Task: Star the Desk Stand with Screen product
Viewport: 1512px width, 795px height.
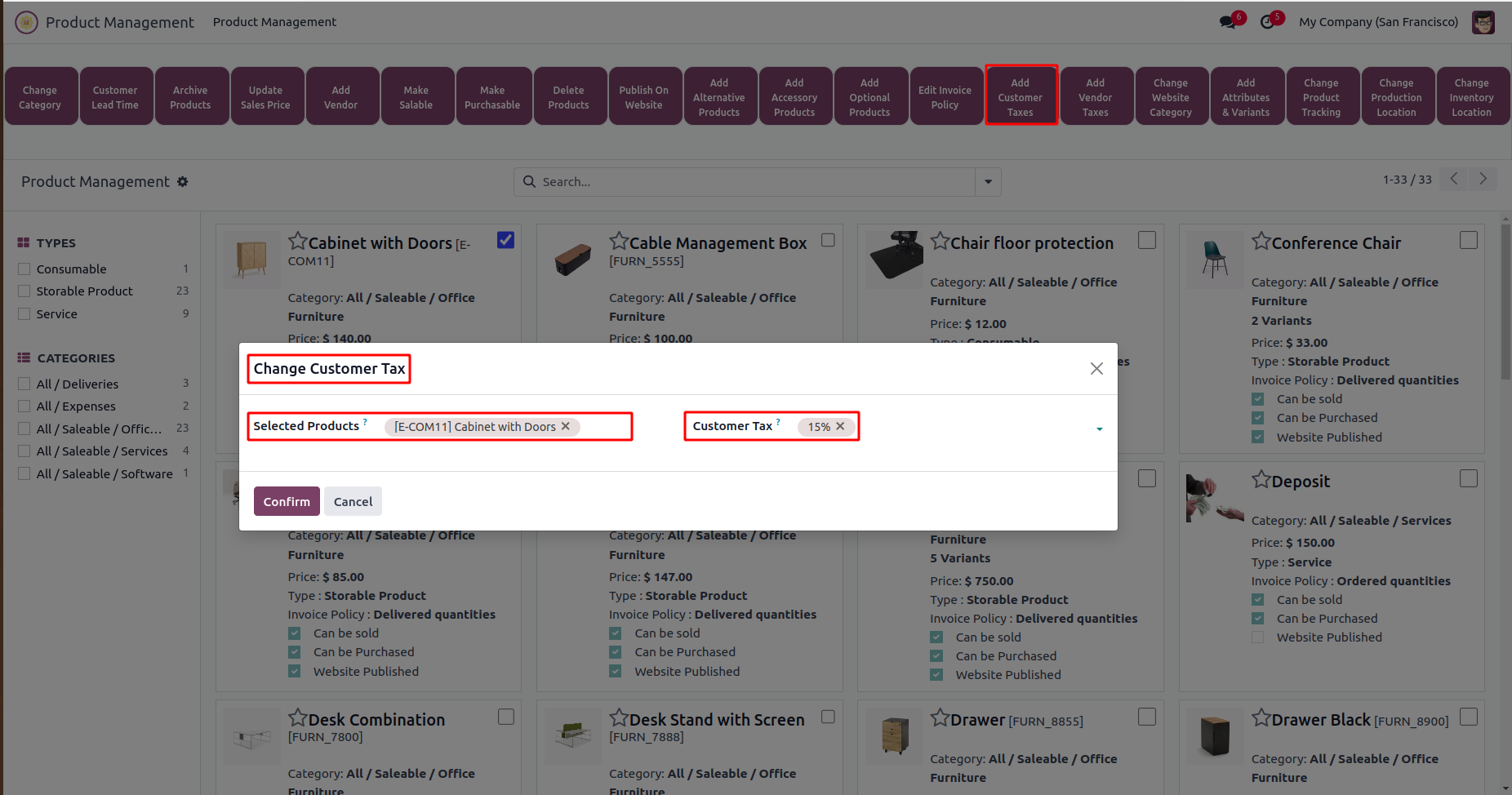Action: coord(619,718)
